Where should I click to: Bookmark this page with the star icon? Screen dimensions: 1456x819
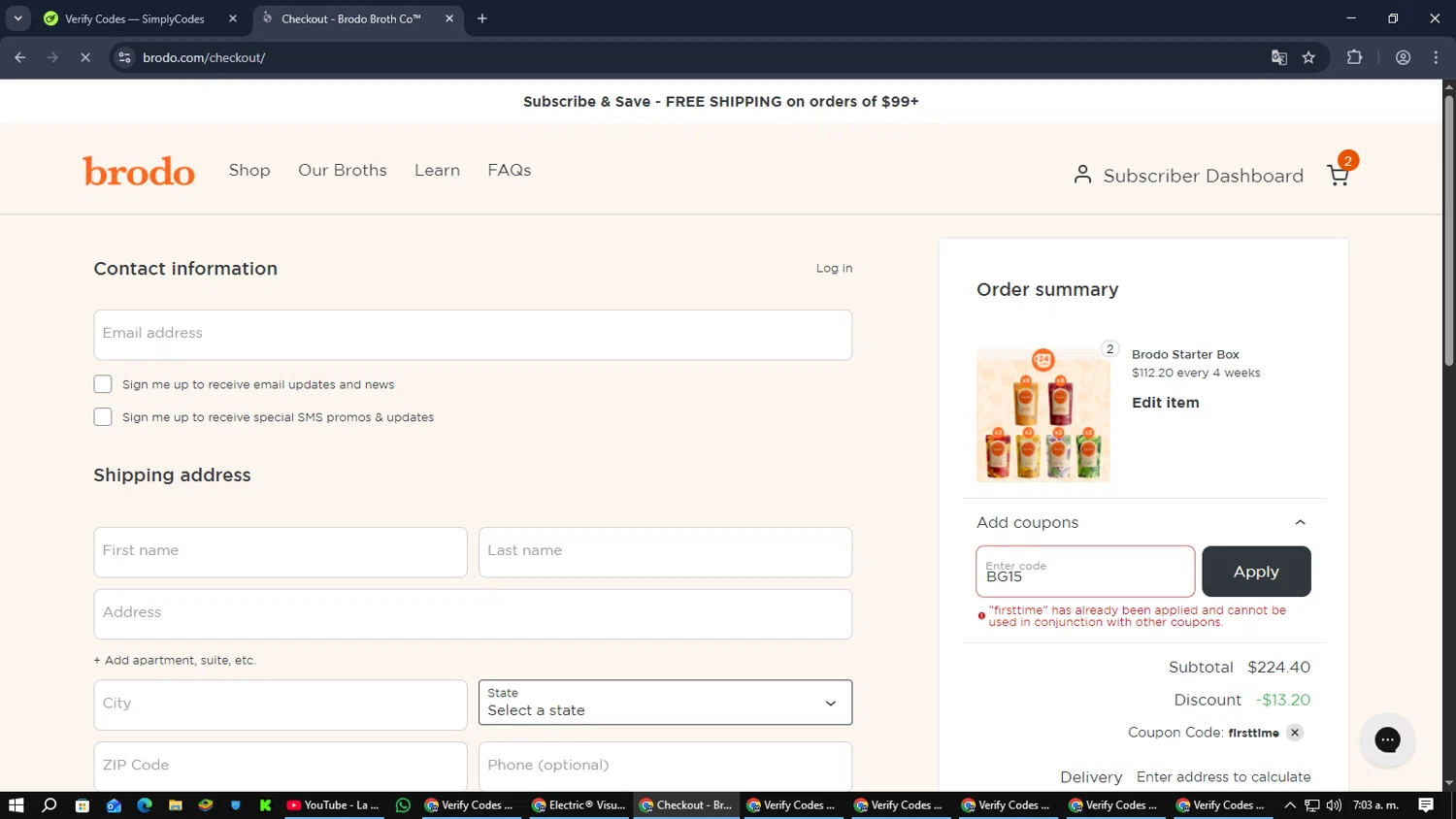point(1308,57)
